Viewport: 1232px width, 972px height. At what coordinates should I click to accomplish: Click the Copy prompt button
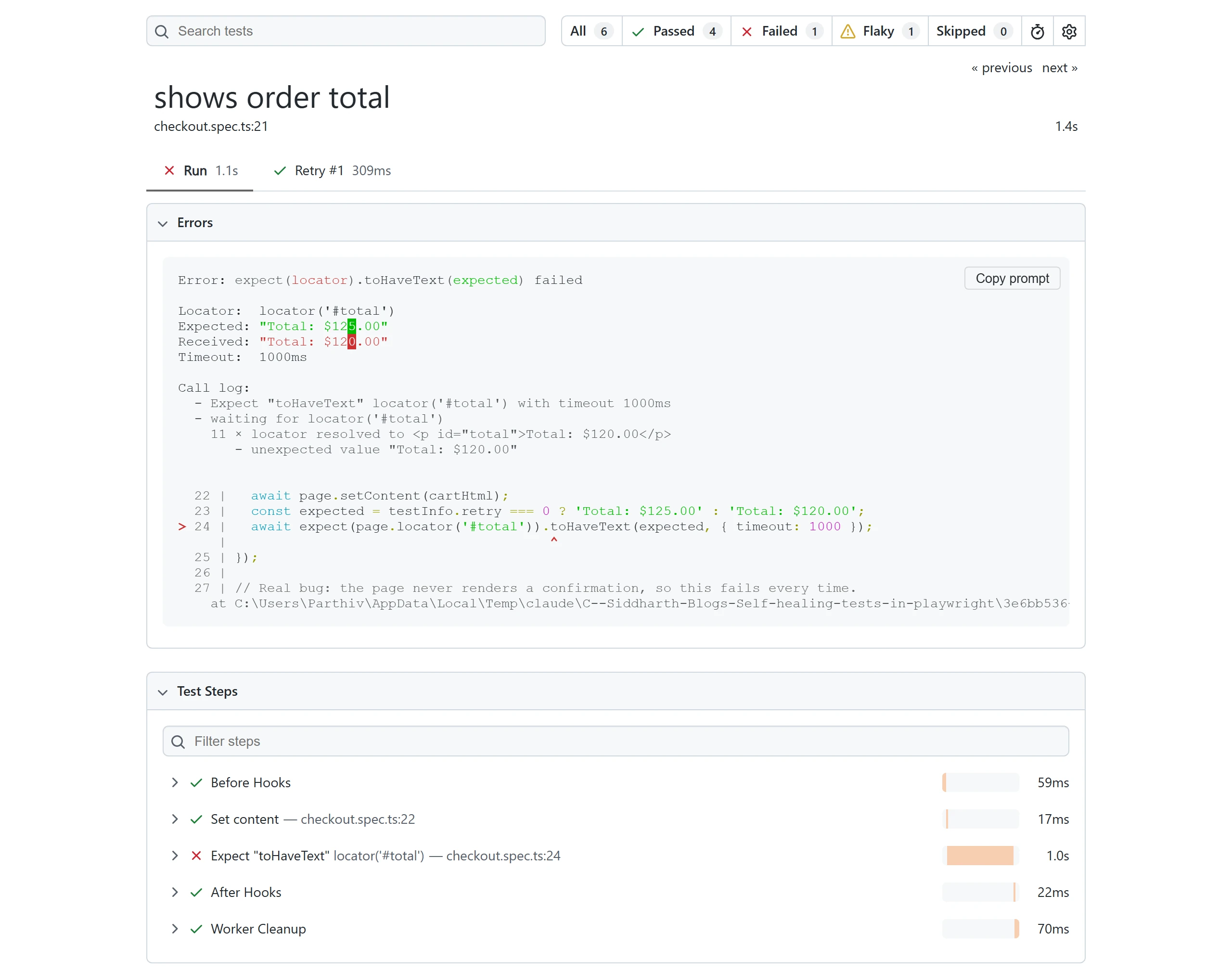(1012, 278)
